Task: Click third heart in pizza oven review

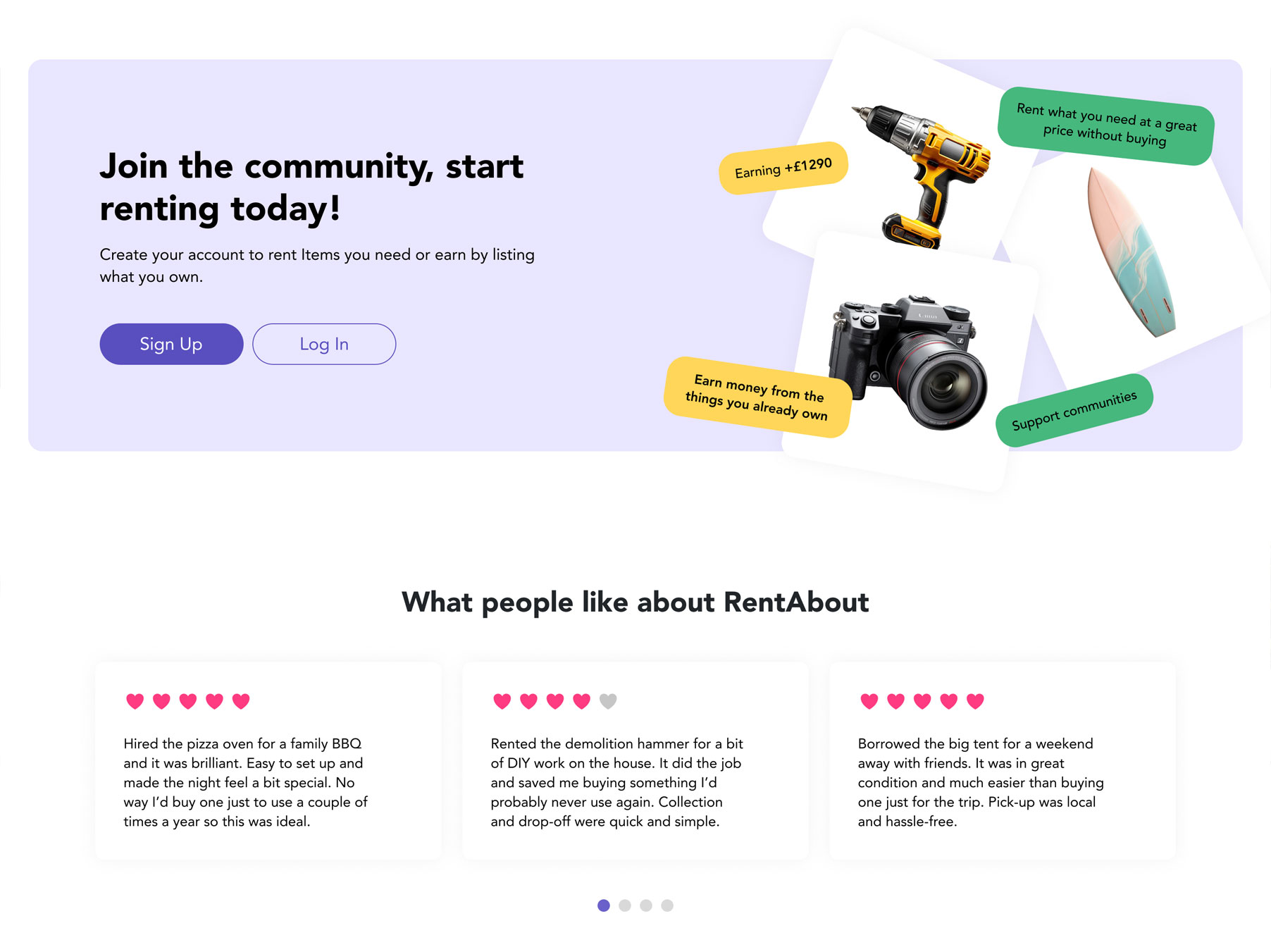Action: (x=188, y=701)
